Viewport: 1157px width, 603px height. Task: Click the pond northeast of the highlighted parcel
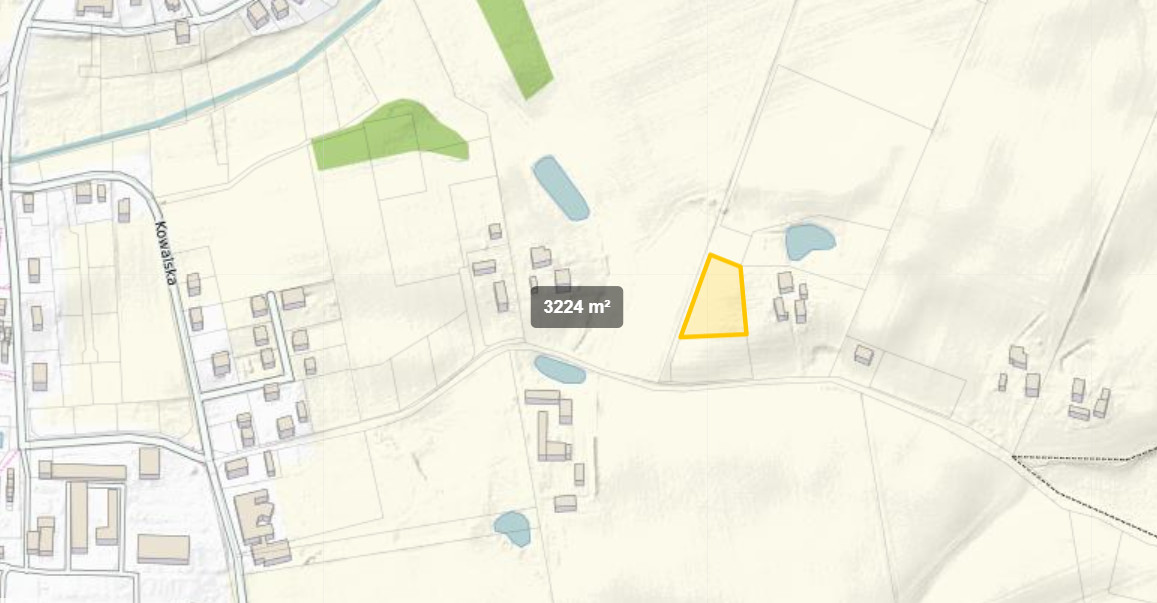pyautogui.click(x=809, y=241)
